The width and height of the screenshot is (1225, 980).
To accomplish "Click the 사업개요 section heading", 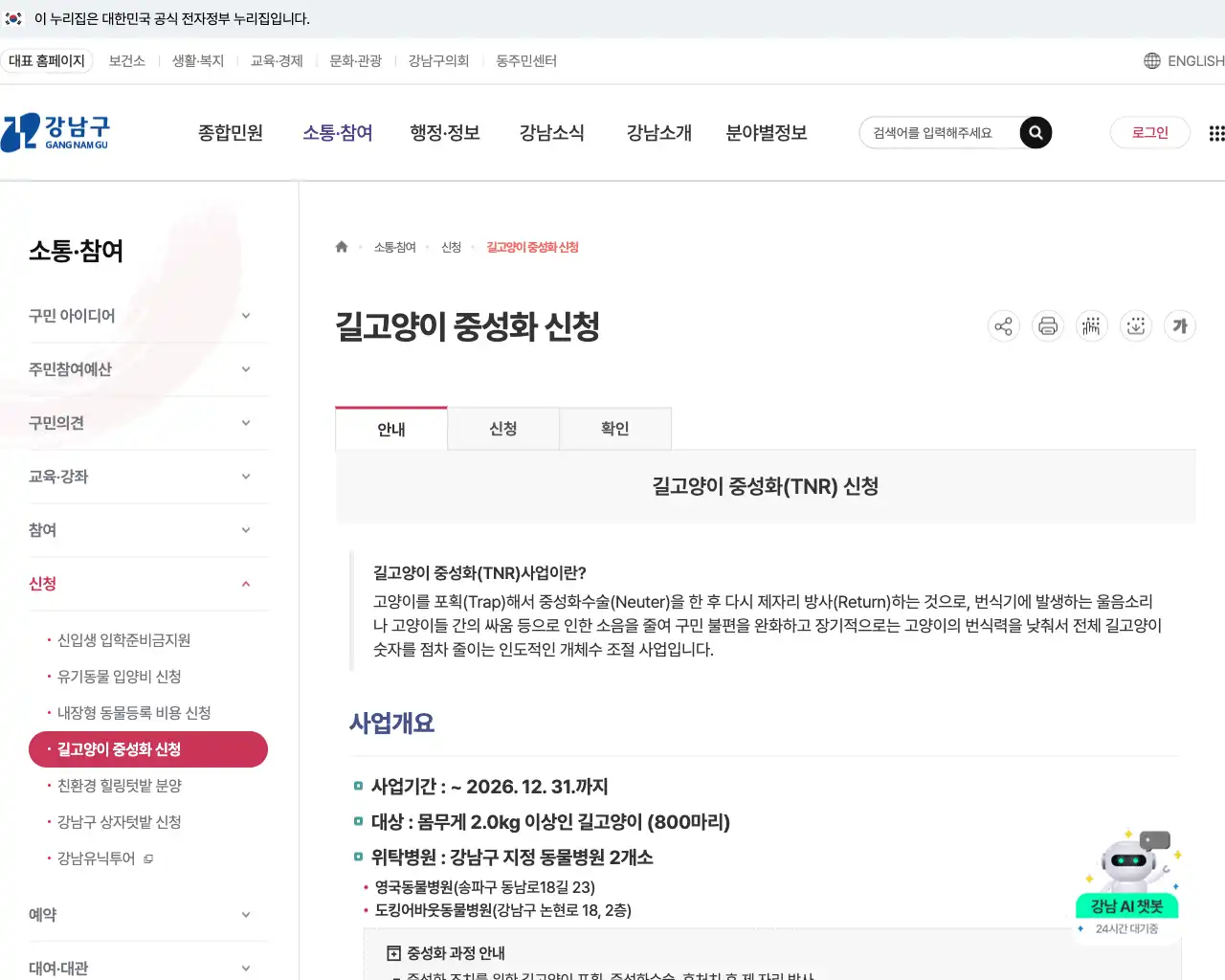I will (x=391, y=724).
